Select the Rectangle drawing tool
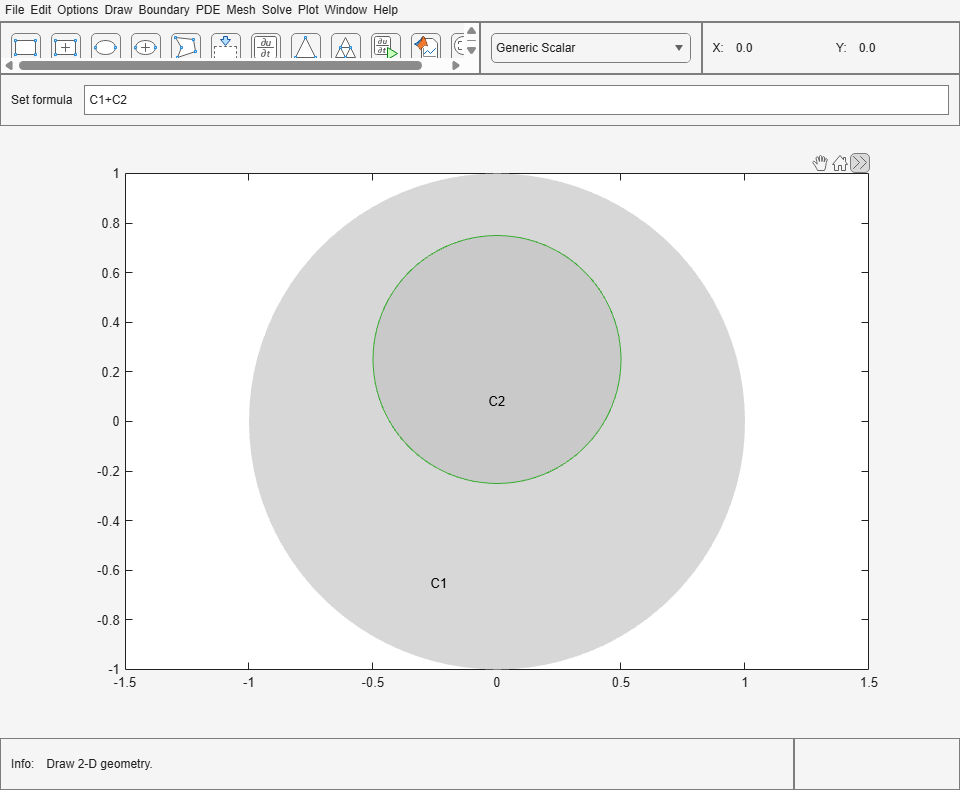Viewport: 960px width, 790px height. pos(25,46)
